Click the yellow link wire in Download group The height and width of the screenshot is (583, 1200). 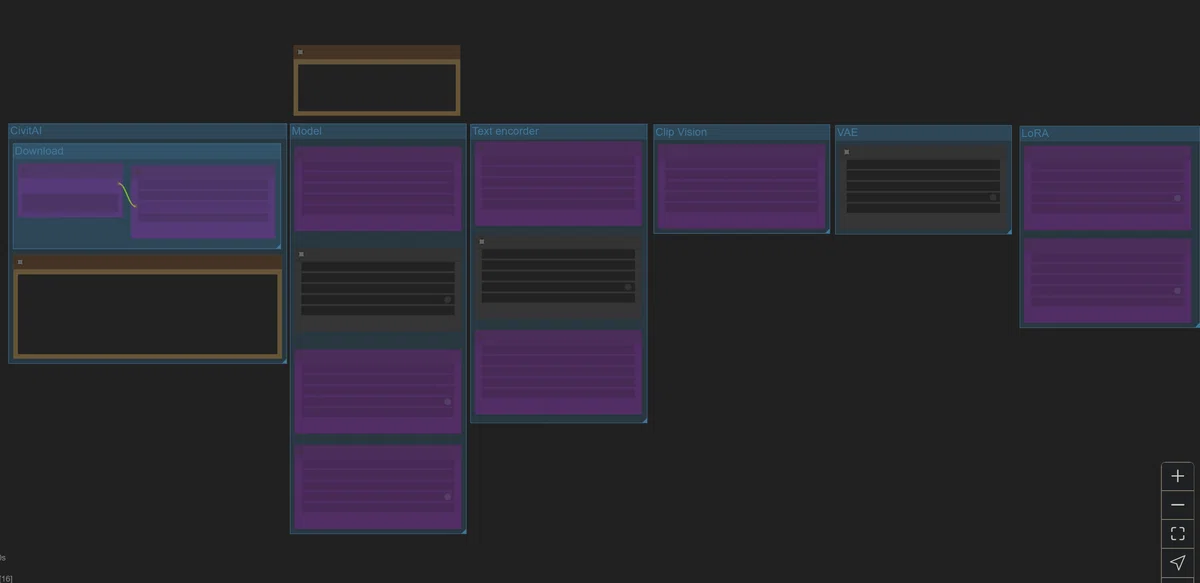(127, 195)
